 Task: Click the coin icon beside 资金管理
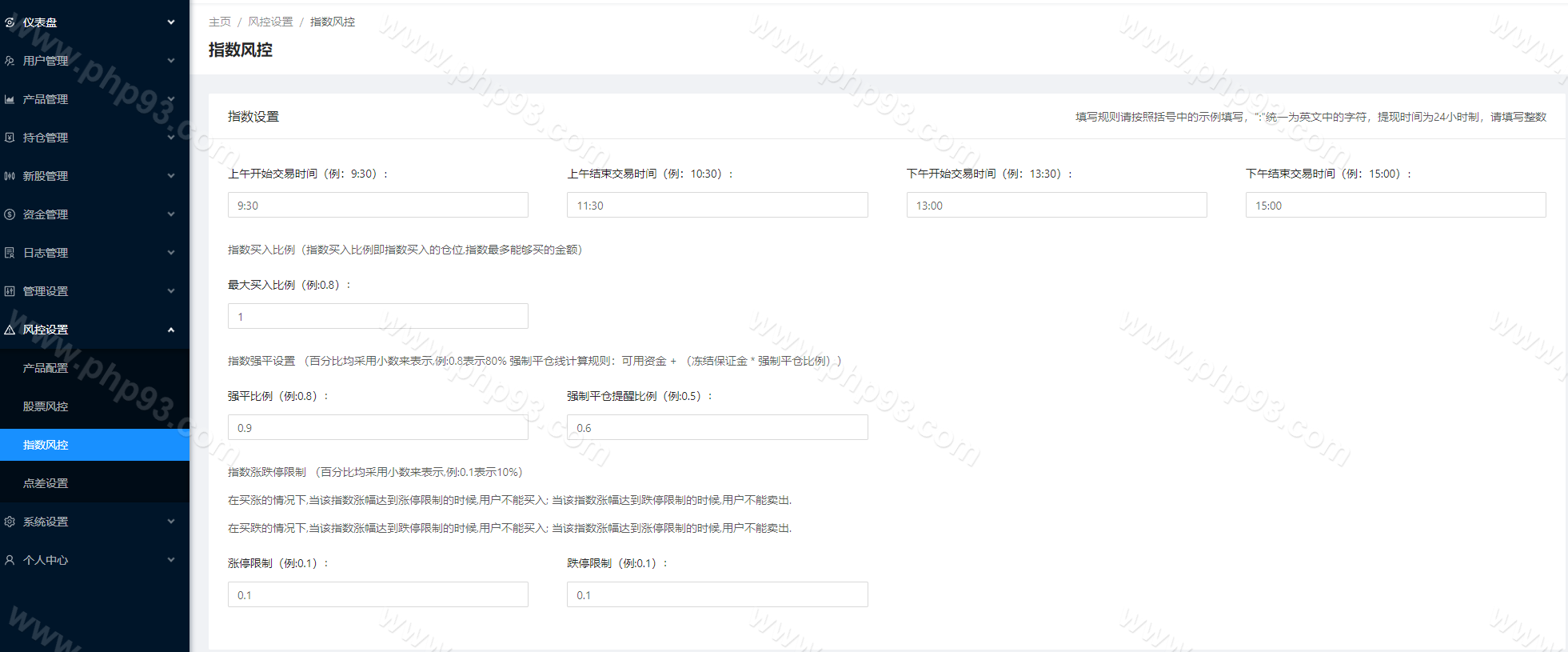(10, 214)
